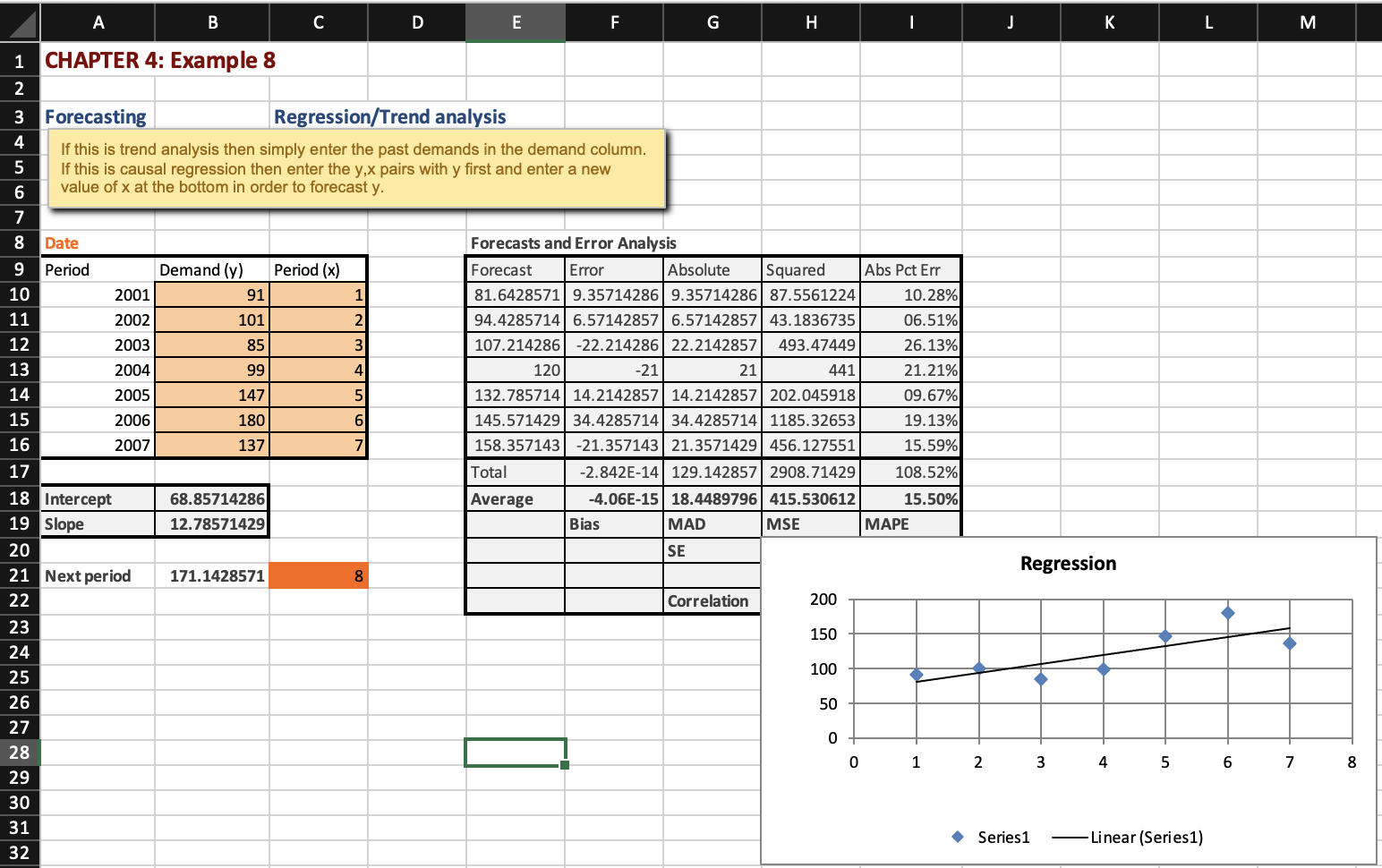Click the 'Regression/Trend analysis' heading
Screen dimensions: 1382x868
(389, 116)
